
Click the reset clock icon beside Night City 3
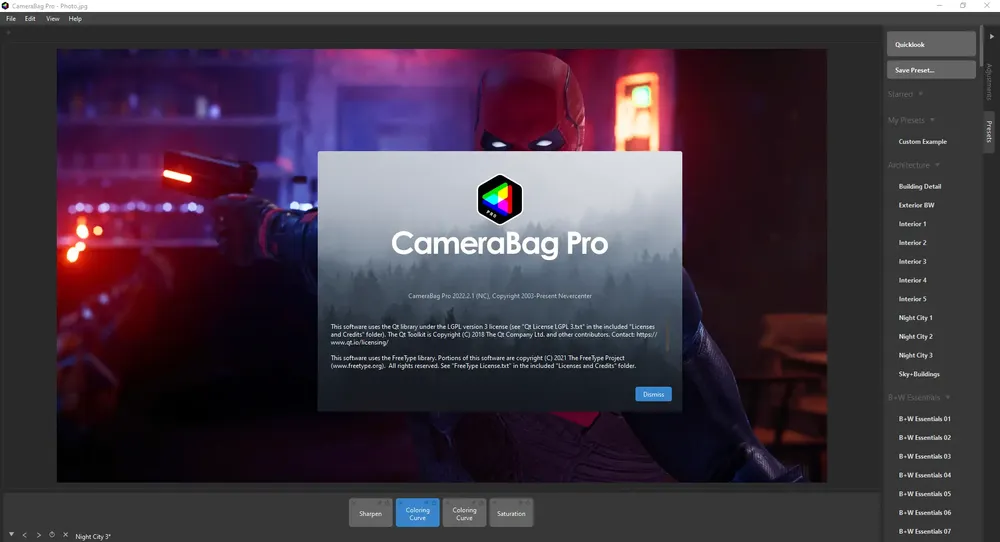tap(52, 535)
